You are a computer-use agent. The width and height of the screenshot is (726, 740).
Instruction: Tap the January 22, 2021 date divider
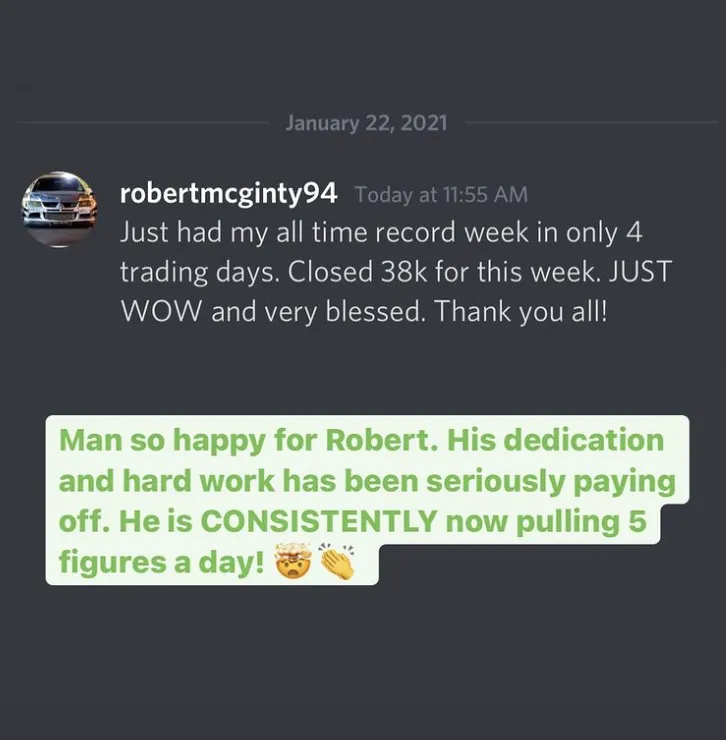pyautogui.click(x=366, y=123)
